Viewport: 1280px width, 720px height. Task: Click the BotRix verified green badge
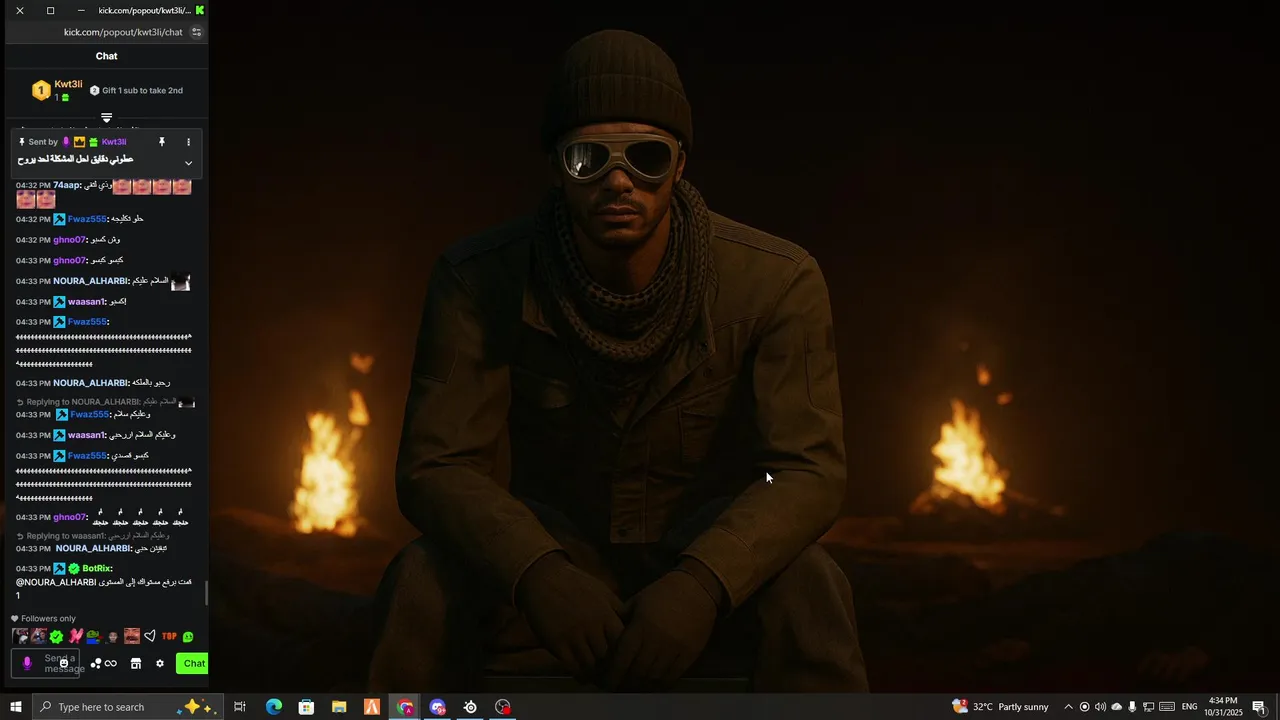pos(74,568)
